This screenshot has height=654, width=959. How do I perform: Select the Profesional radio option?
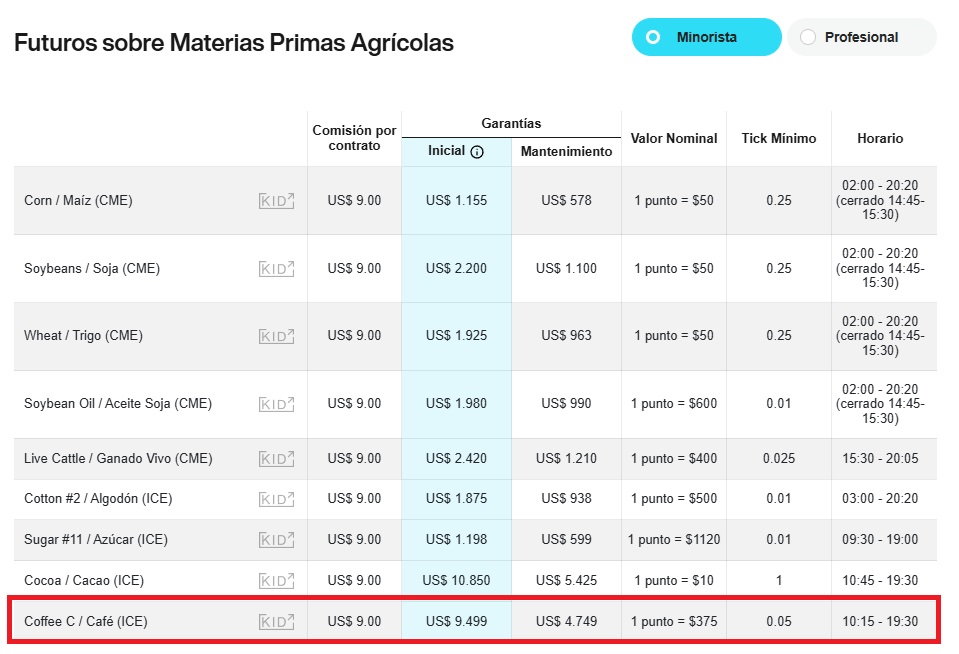[x=809, y=37]
